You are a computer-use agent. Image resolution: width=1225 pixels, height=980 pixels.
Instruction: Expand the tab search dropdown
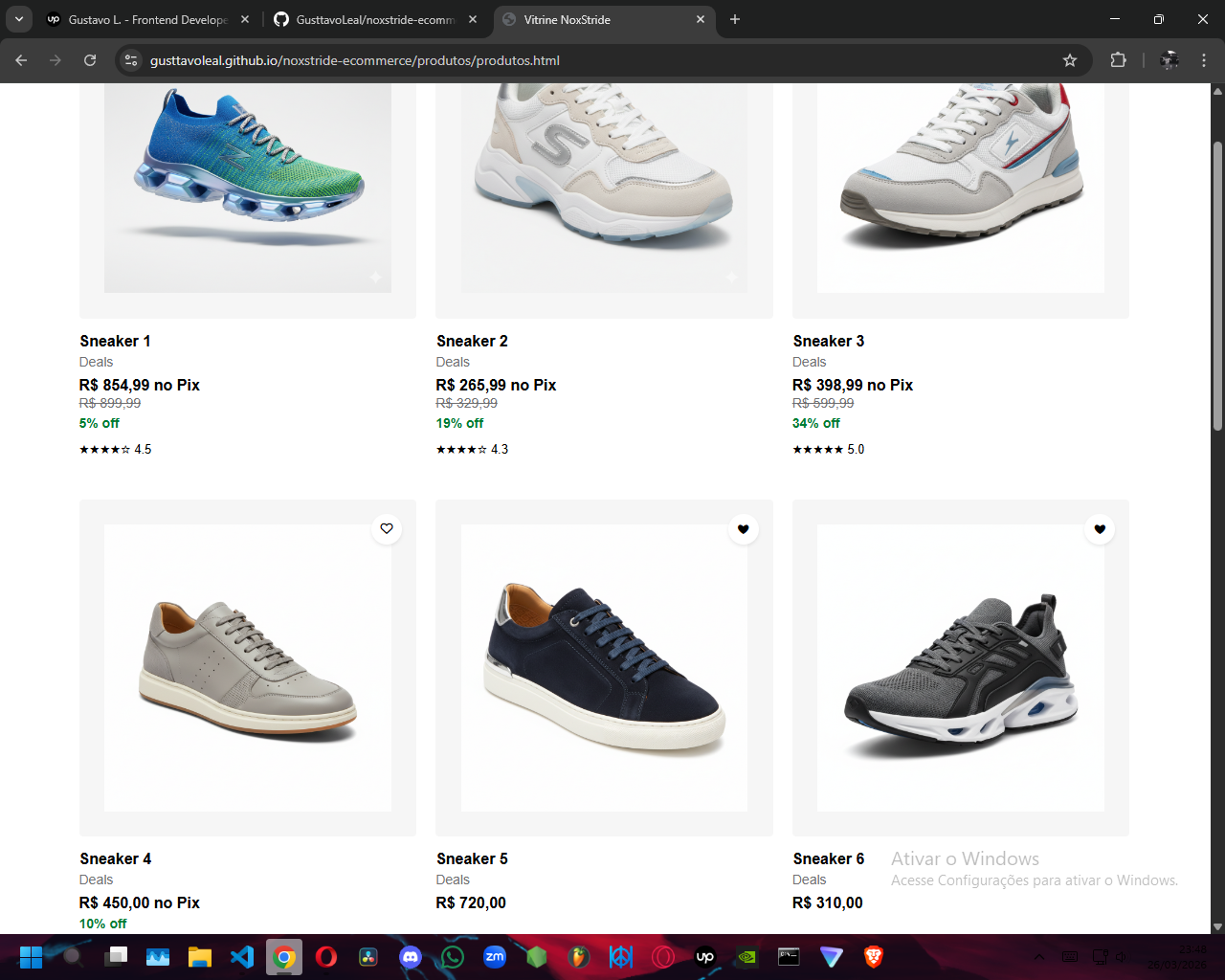tap(18, 19)
